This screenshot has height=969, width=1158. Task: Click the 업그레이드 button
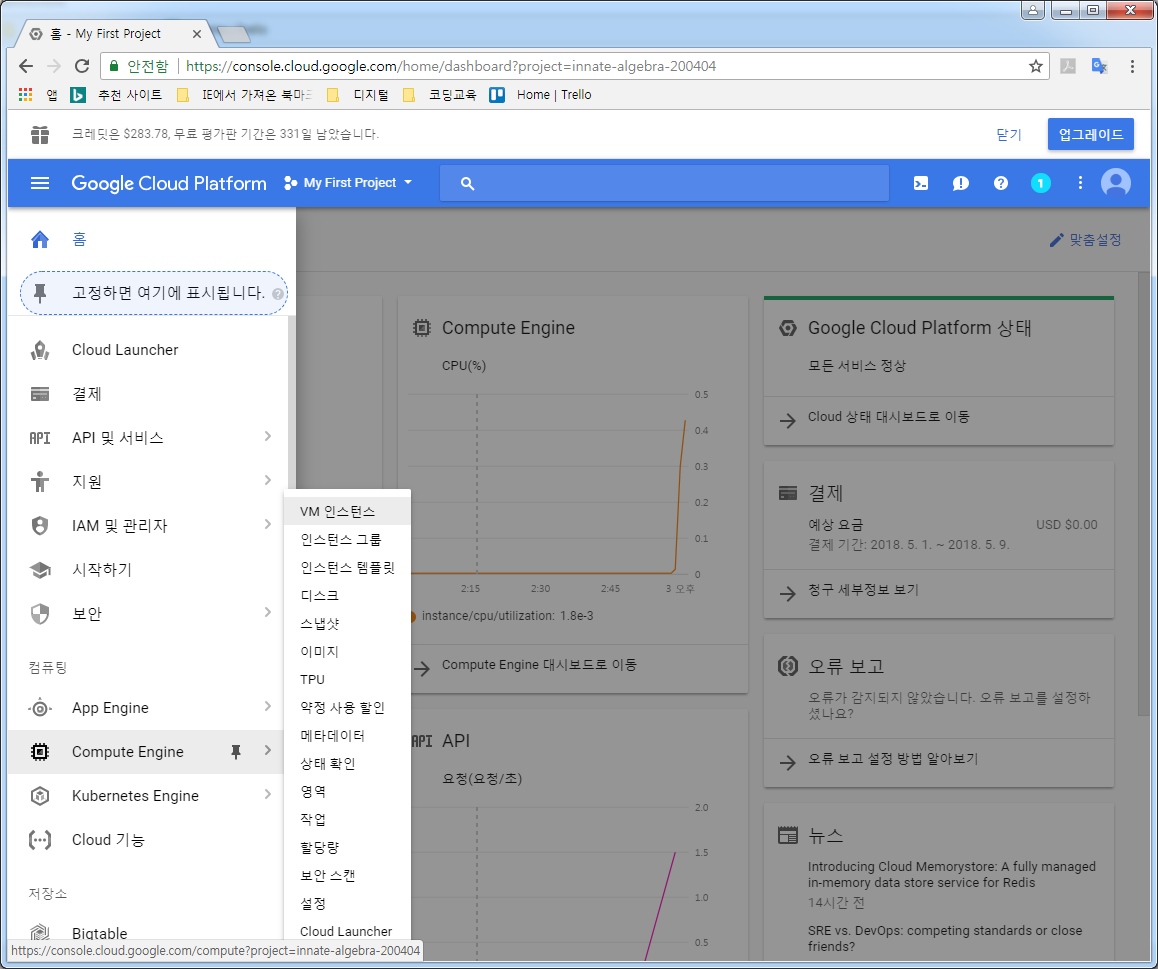(x=1090, y=134)
